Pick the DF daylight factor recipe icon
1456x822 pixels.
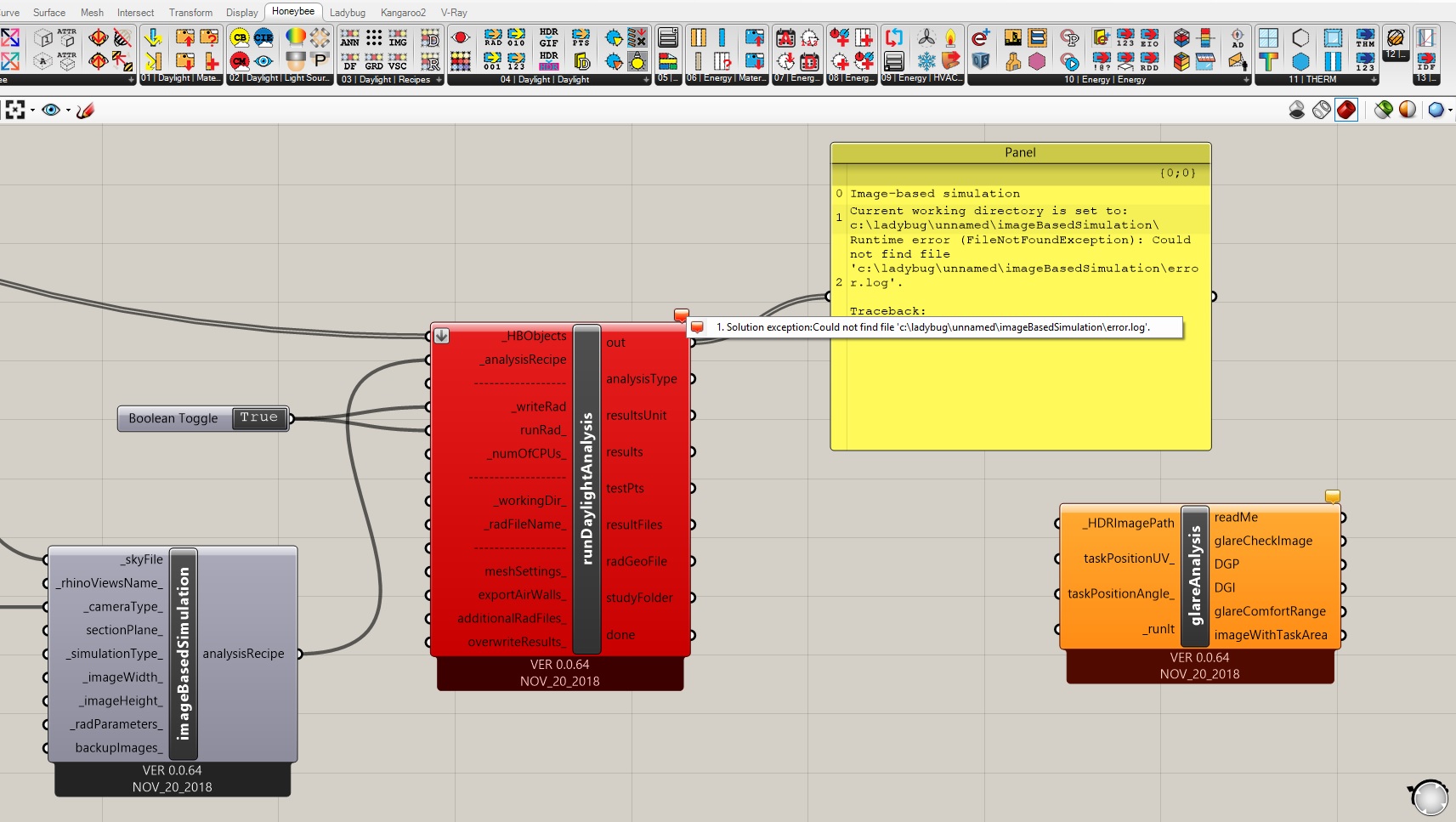[x=350, y=61]
